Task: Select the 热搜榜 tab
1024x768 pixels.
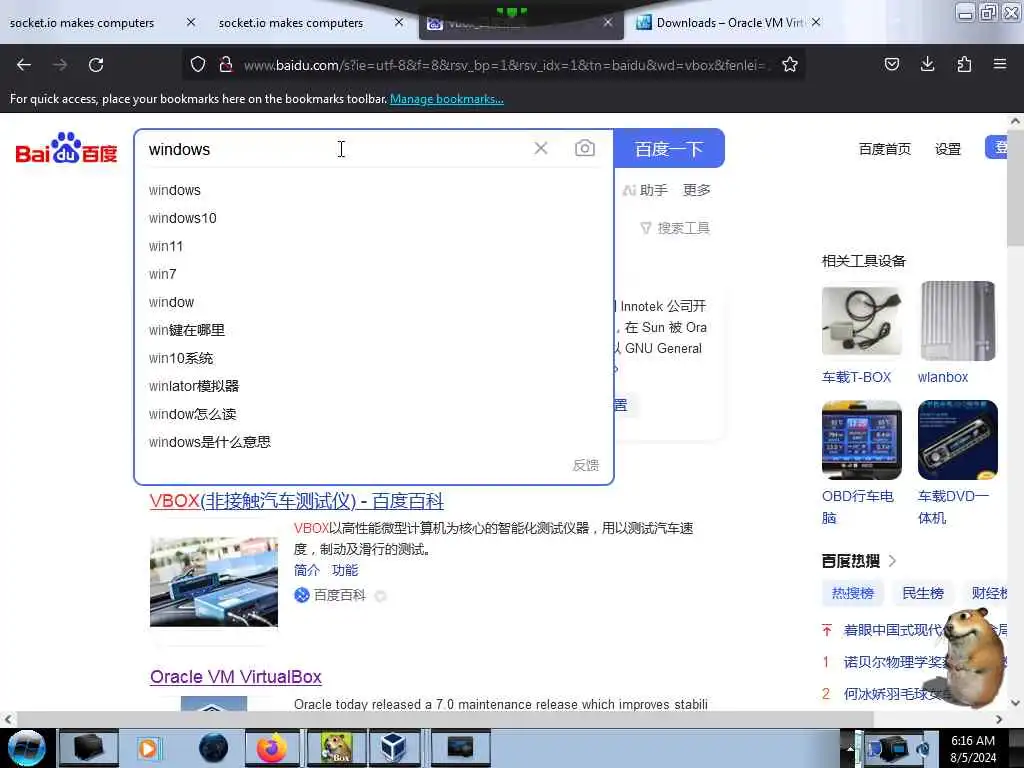Action: click(852, 593)
